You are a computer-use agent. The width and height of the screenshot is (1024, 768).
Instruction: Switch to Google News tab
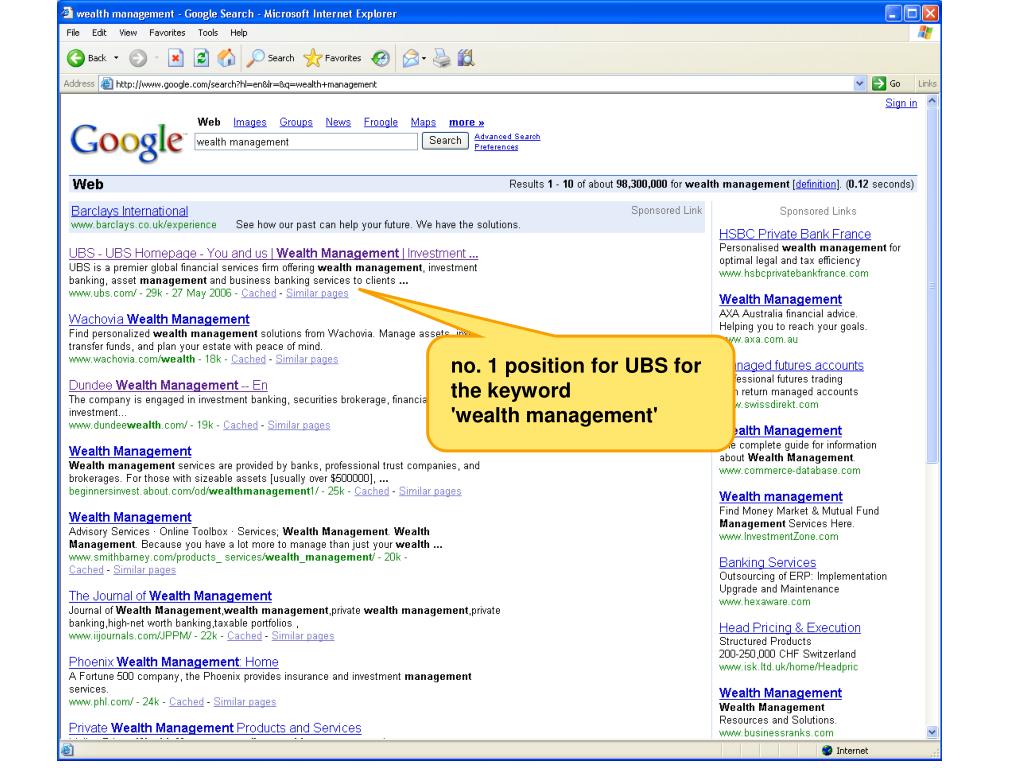click(x=338, y=122)
